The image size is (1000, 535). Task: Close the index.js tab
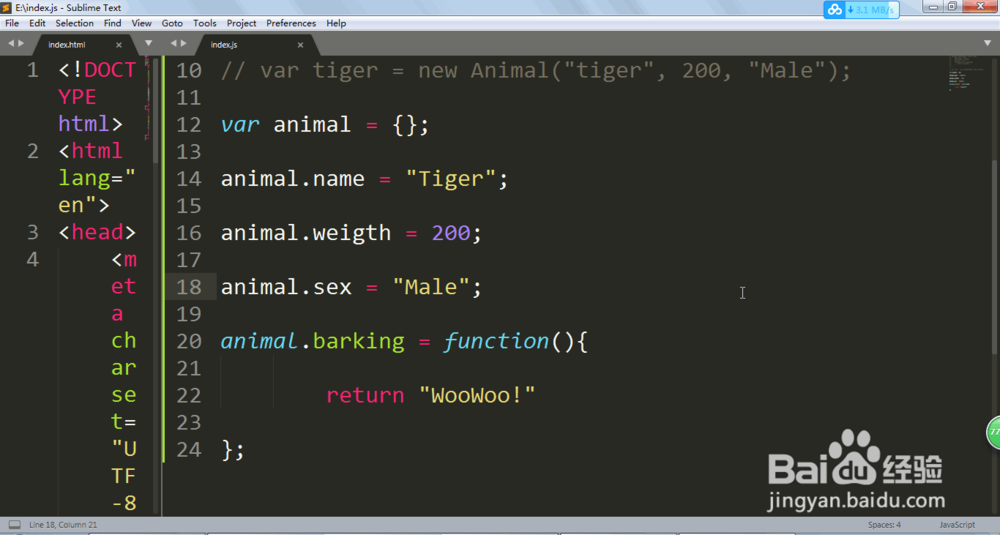pyautogui.click(x=300, y=45)
